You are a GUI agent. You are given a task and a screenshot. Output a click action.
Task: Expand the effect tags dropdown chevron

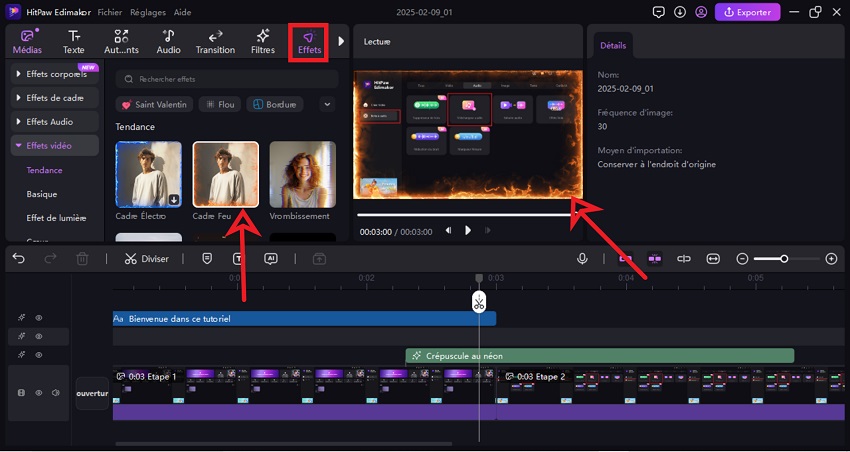point(327,104)
